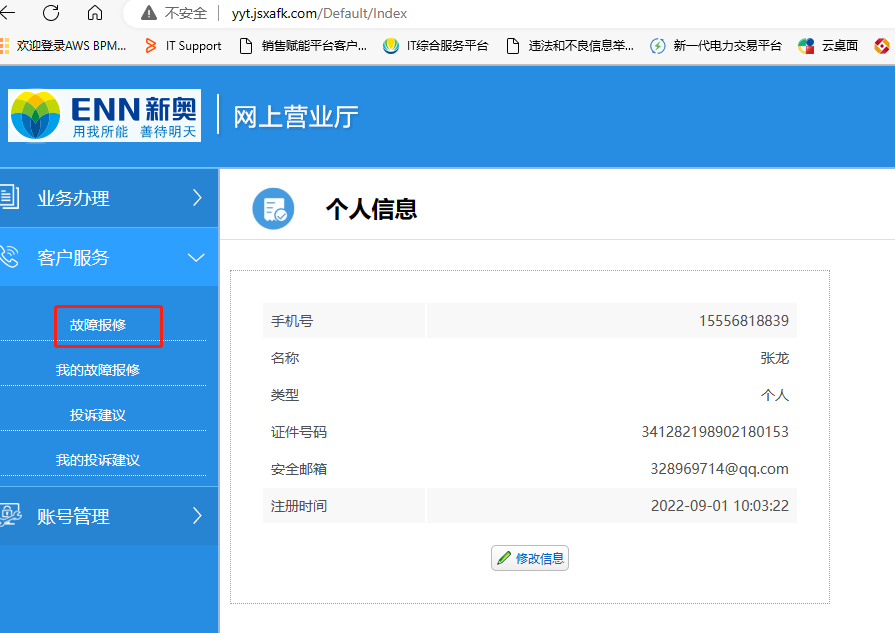Click the 账号管理 user icon
895x633 pixels.
click(10, 515)
